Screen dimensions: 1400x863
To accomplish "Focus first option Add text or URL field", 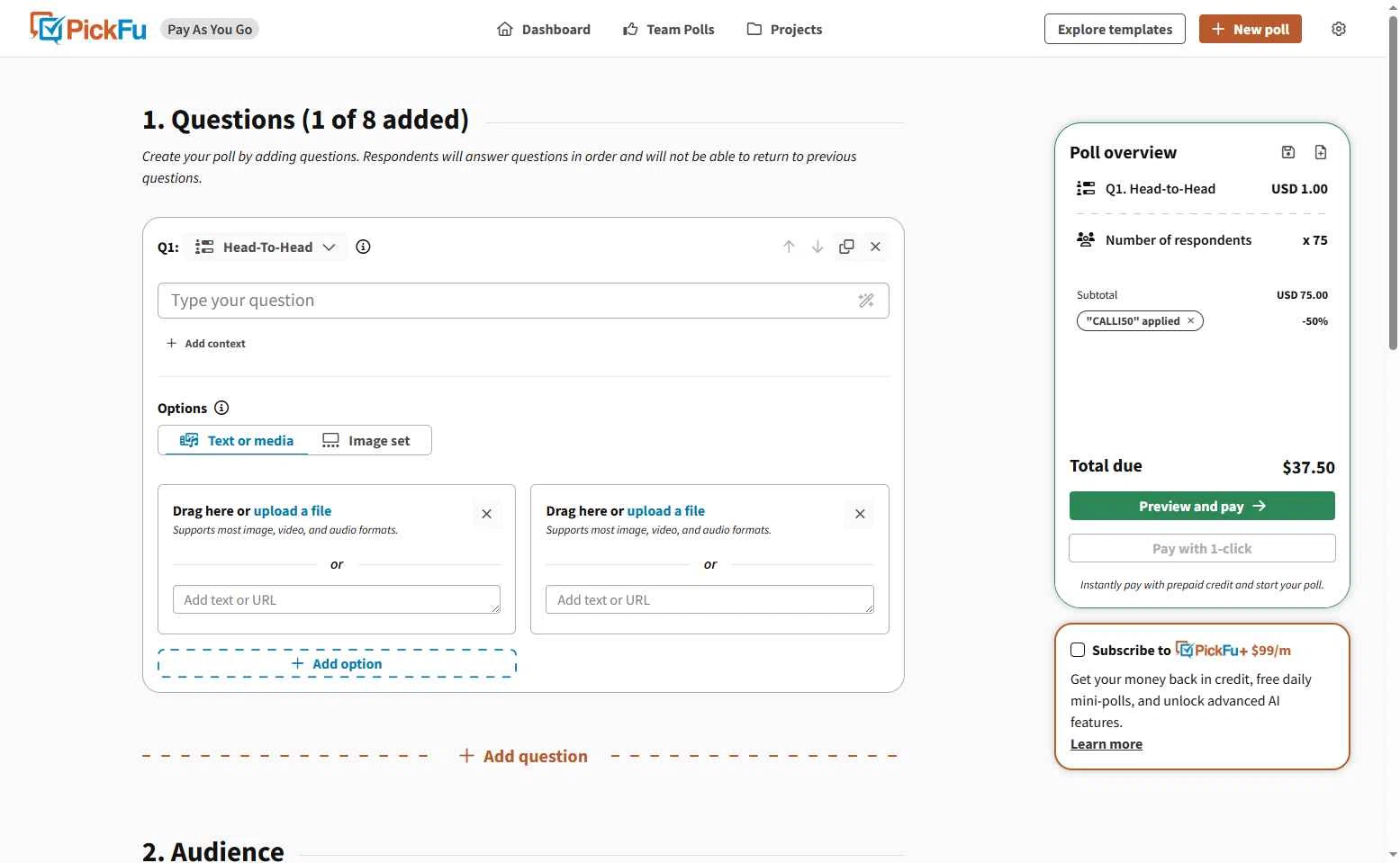I will [337, 599].
